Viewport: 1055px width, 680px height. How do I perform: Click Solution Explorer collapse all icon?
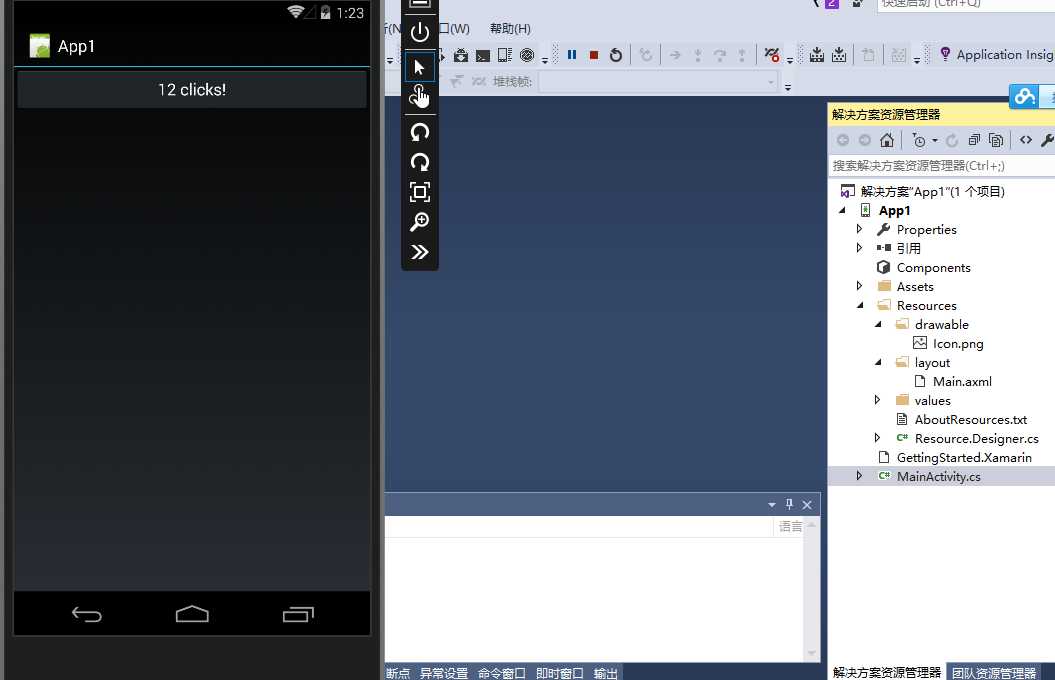click(974, 140)
